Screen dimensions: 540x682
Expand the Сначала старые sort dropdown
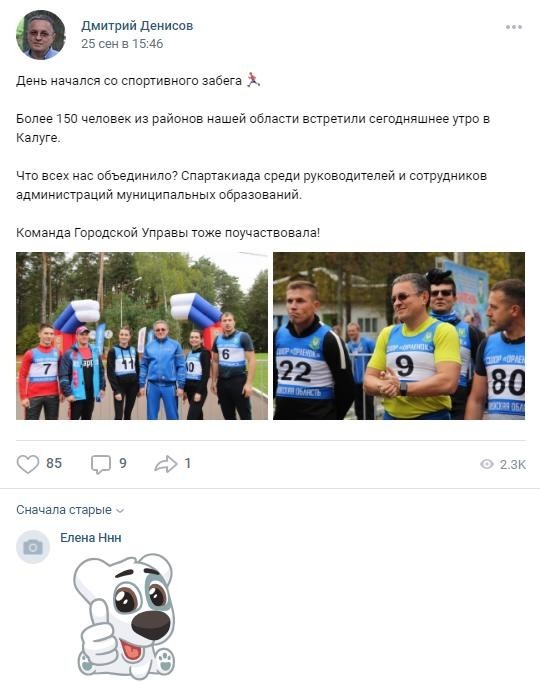(x=70, y=510)
